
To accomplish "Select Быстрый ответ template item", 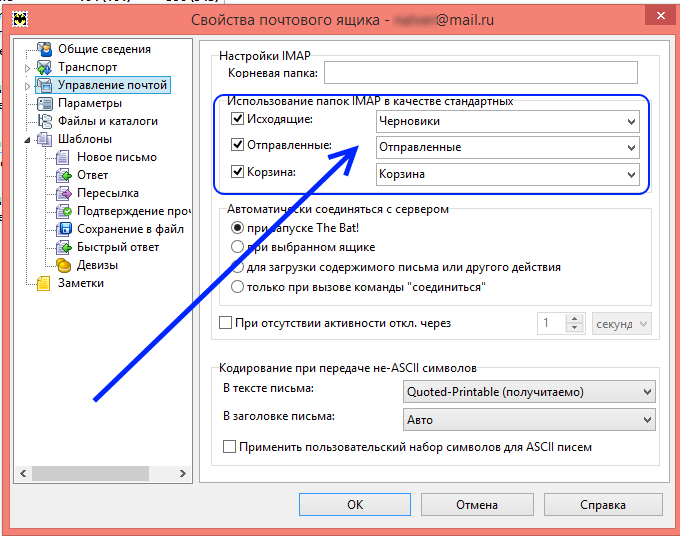I will point(118,247).
